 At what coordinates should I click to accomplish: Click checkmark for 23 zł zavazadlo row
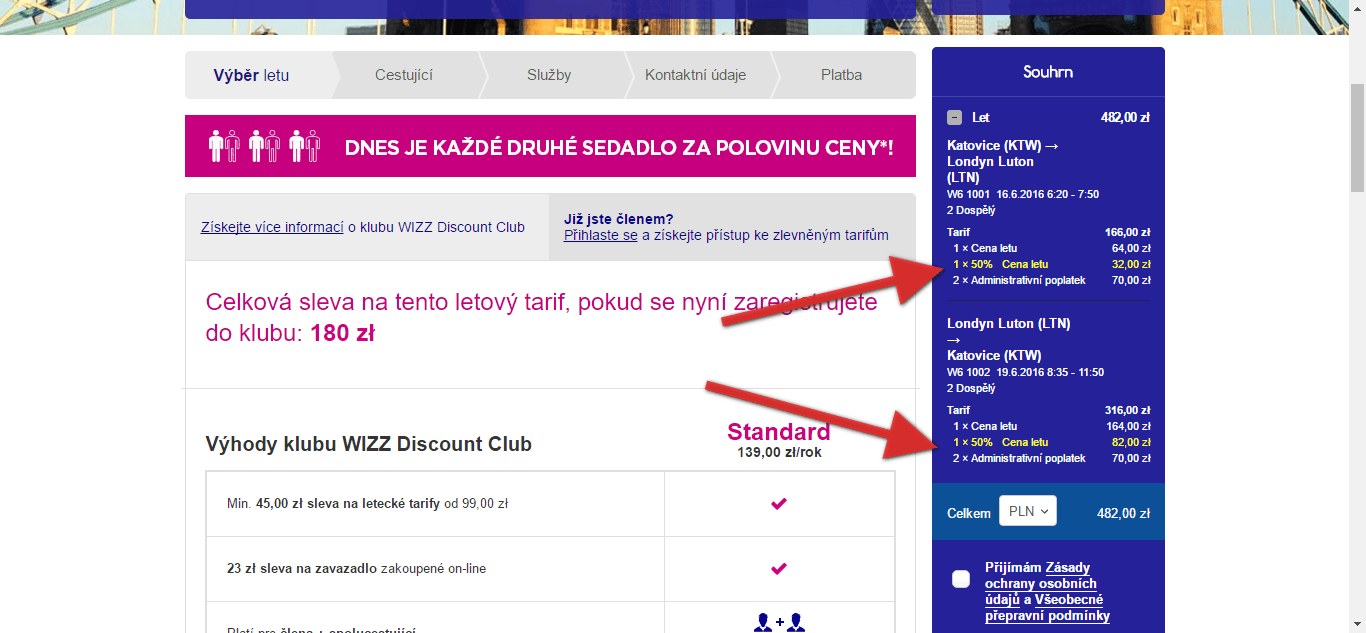point(779,569)
